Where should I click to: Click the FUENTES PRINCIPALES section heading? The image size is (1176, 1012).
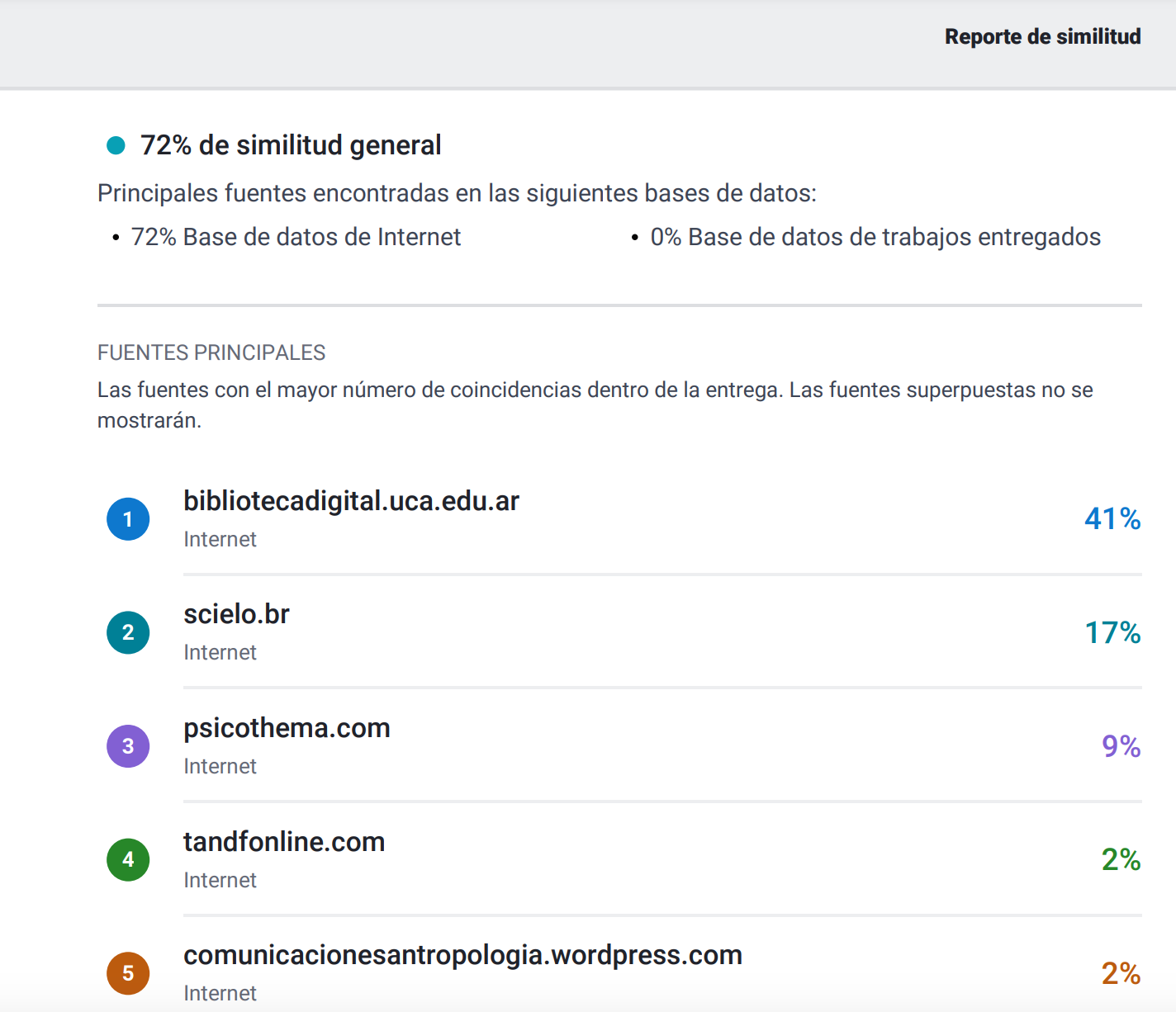tap(211, 352)
